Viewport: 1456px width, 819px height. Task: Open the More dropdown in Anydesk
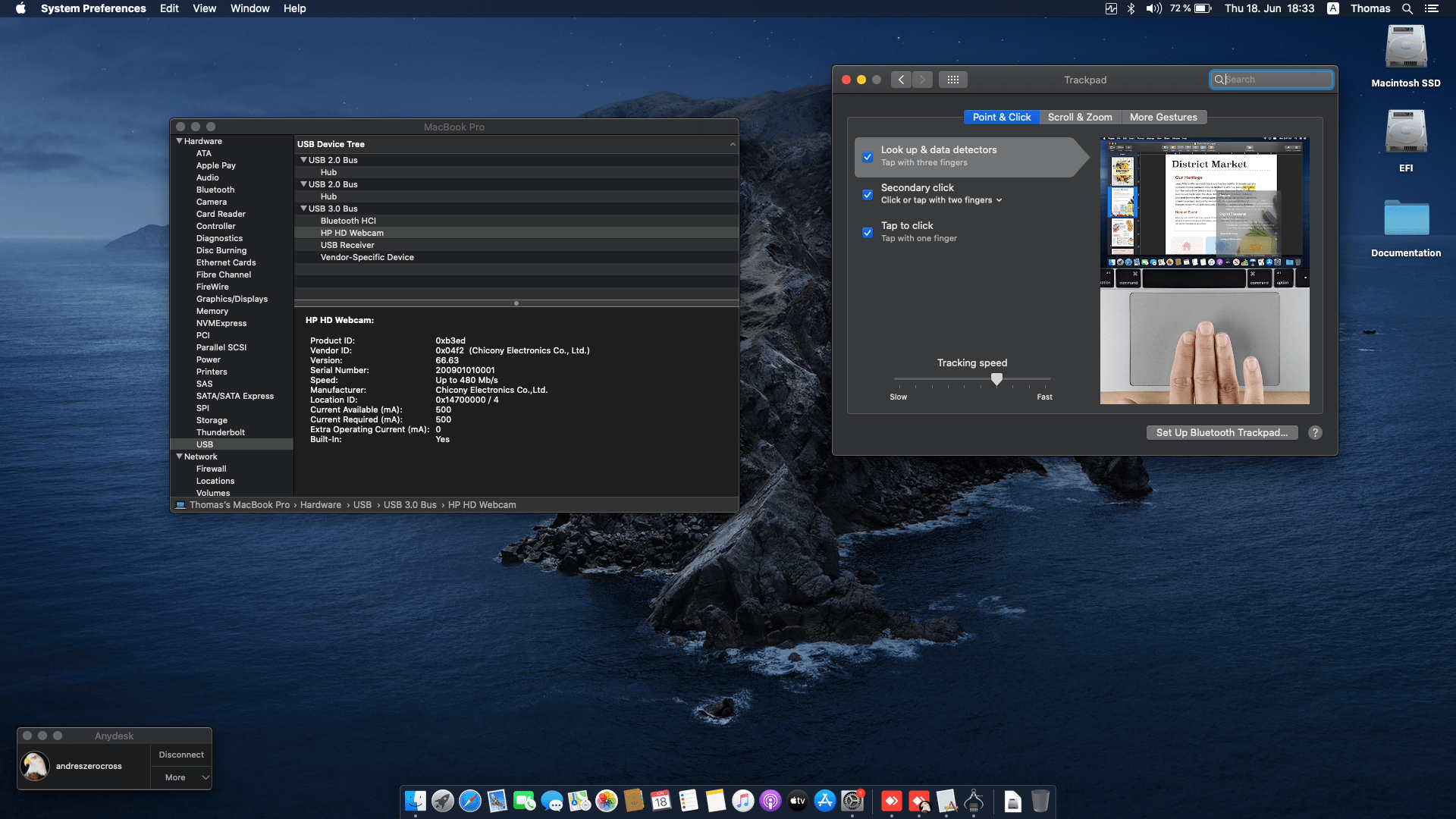point(180,777)
